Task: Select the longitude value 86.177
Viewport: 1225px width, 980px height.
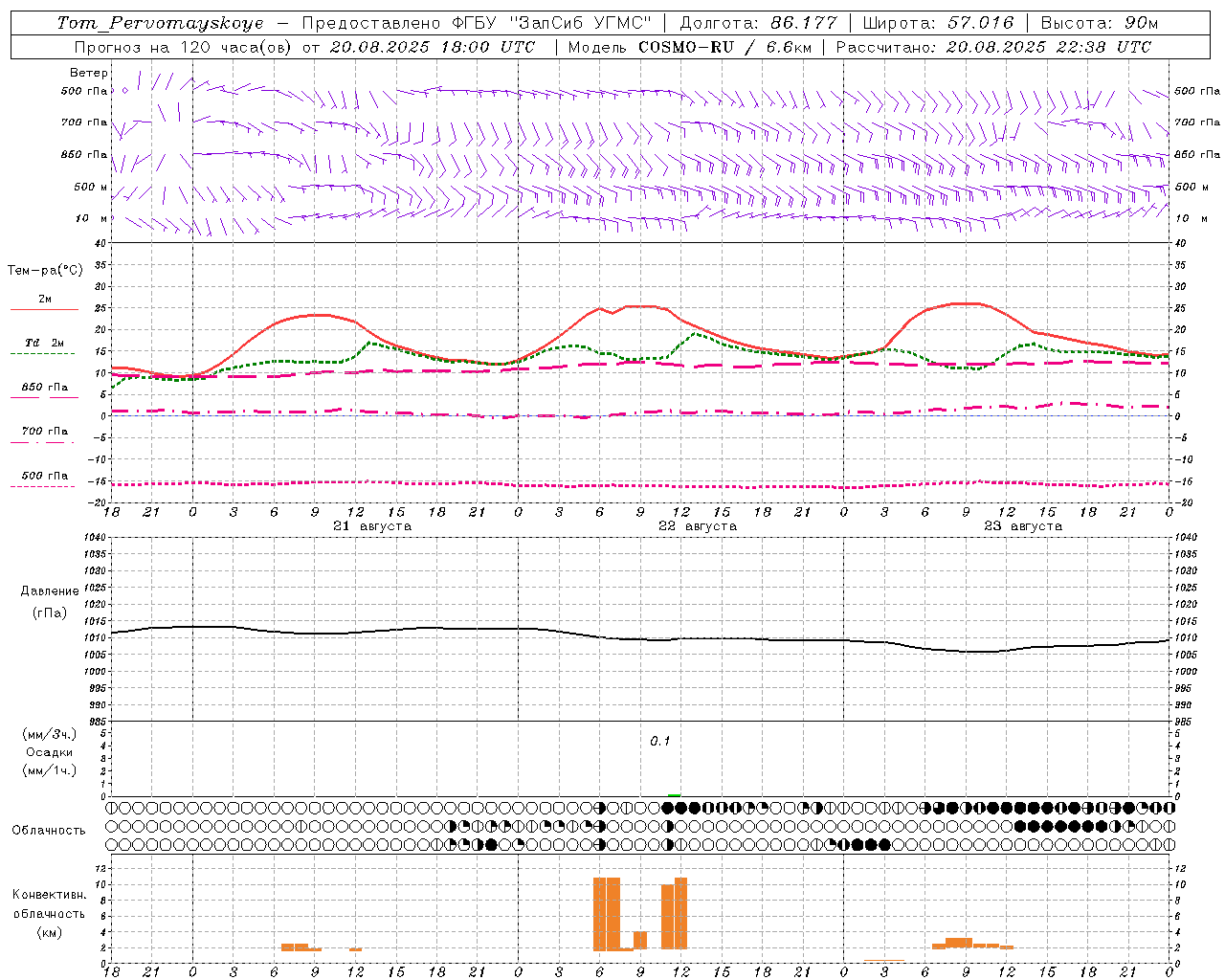Action: (x=804, y=23)
